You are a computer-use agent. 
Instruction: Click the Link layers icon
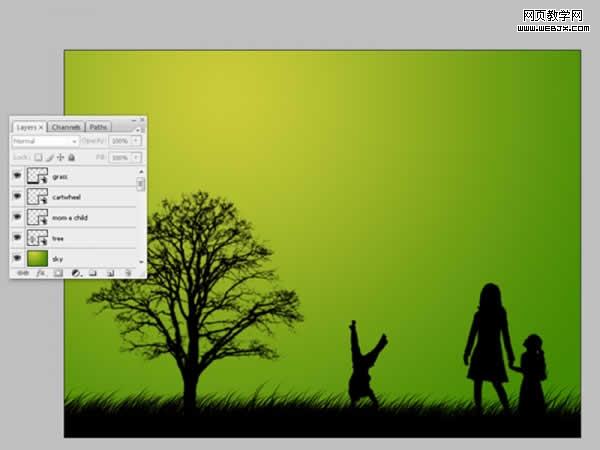coord(23,273)
